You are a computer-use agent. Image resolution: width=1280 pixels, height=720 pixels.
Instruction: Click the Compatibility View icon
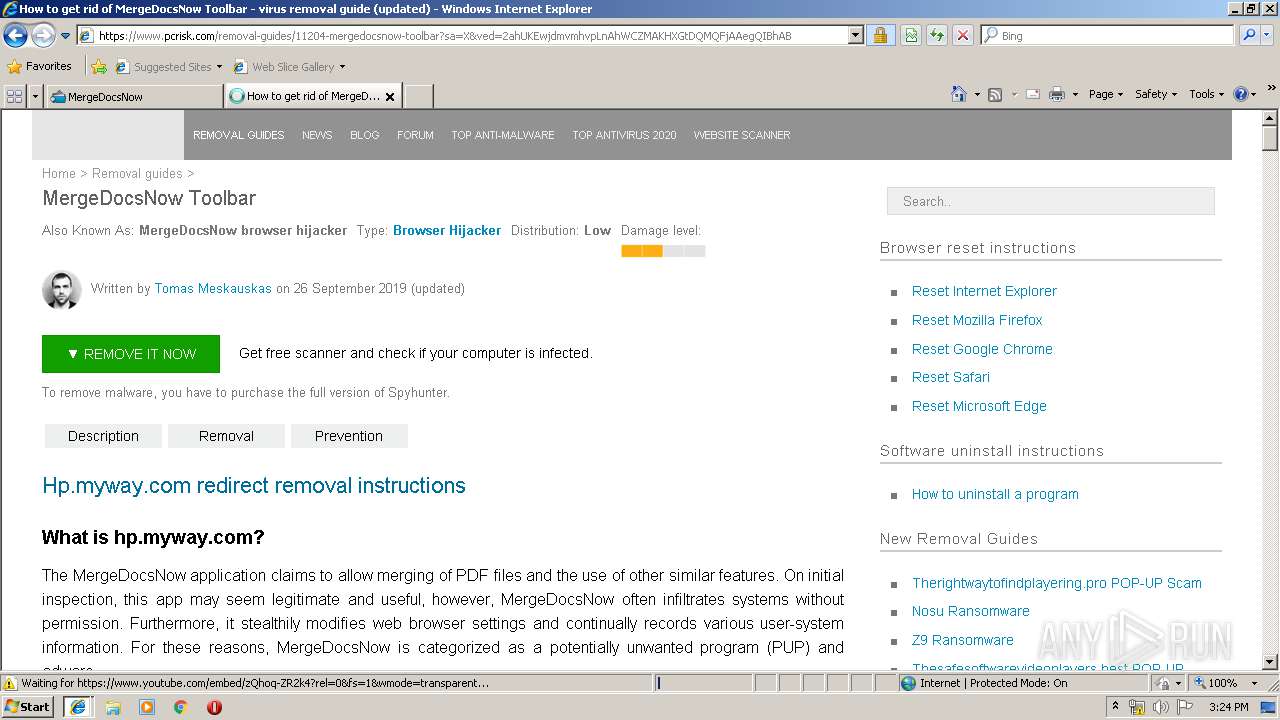[x=911, y=35]
